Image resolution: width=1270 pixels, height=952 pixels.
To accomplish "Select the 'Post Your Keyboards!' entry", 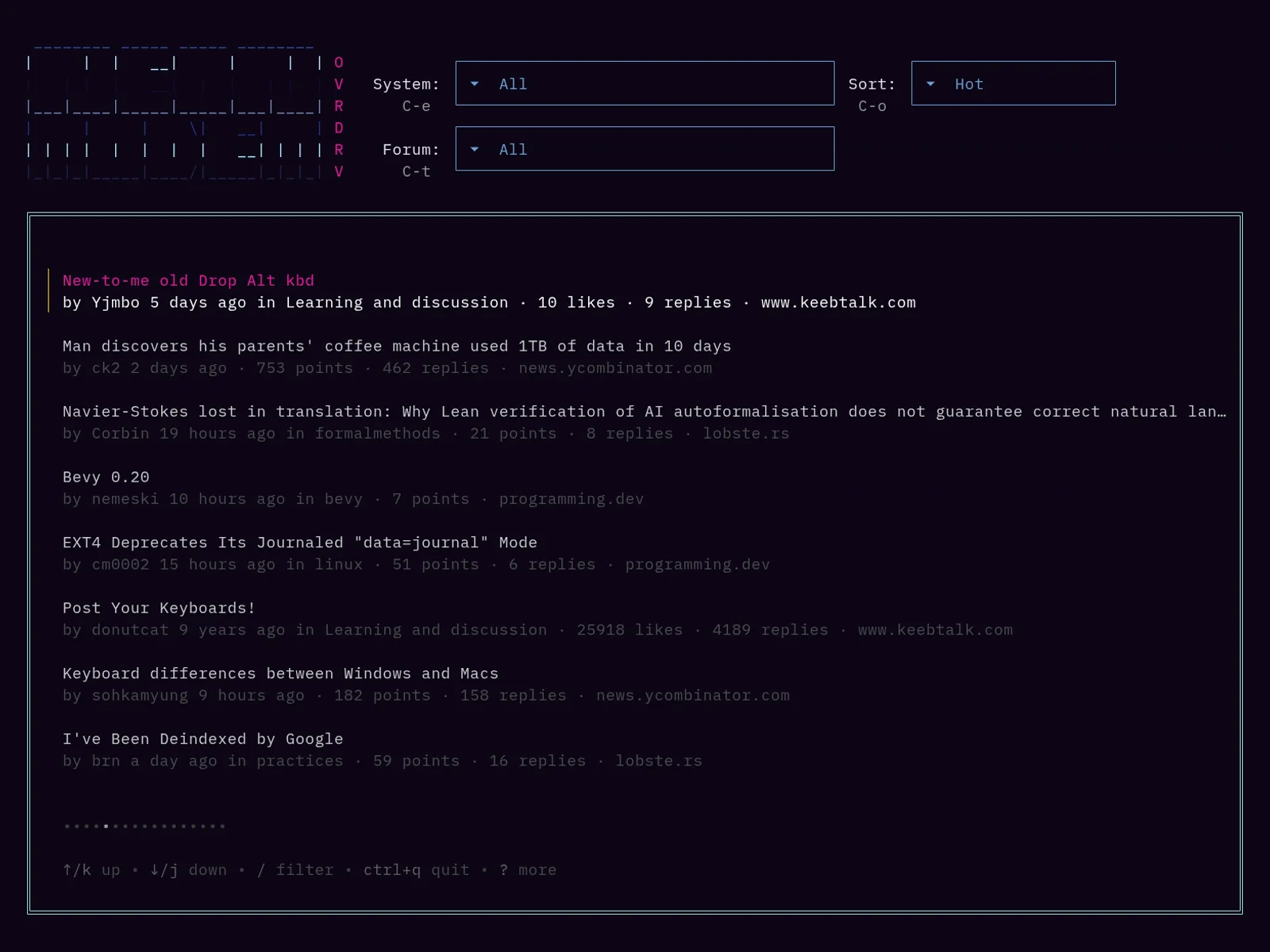I will (x=160, y=608).
